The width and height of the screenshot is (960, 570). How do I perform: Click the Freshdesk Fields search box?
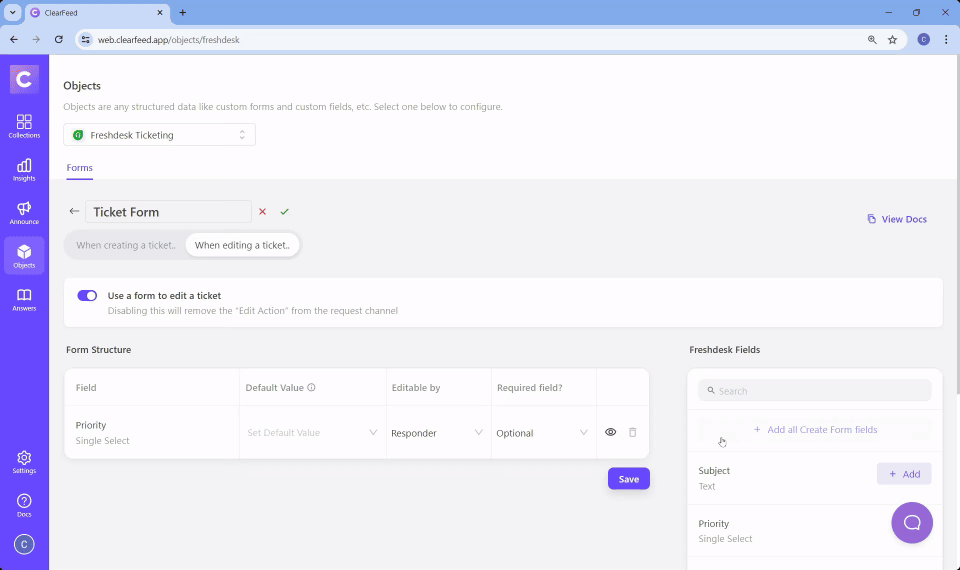[814, 391]
